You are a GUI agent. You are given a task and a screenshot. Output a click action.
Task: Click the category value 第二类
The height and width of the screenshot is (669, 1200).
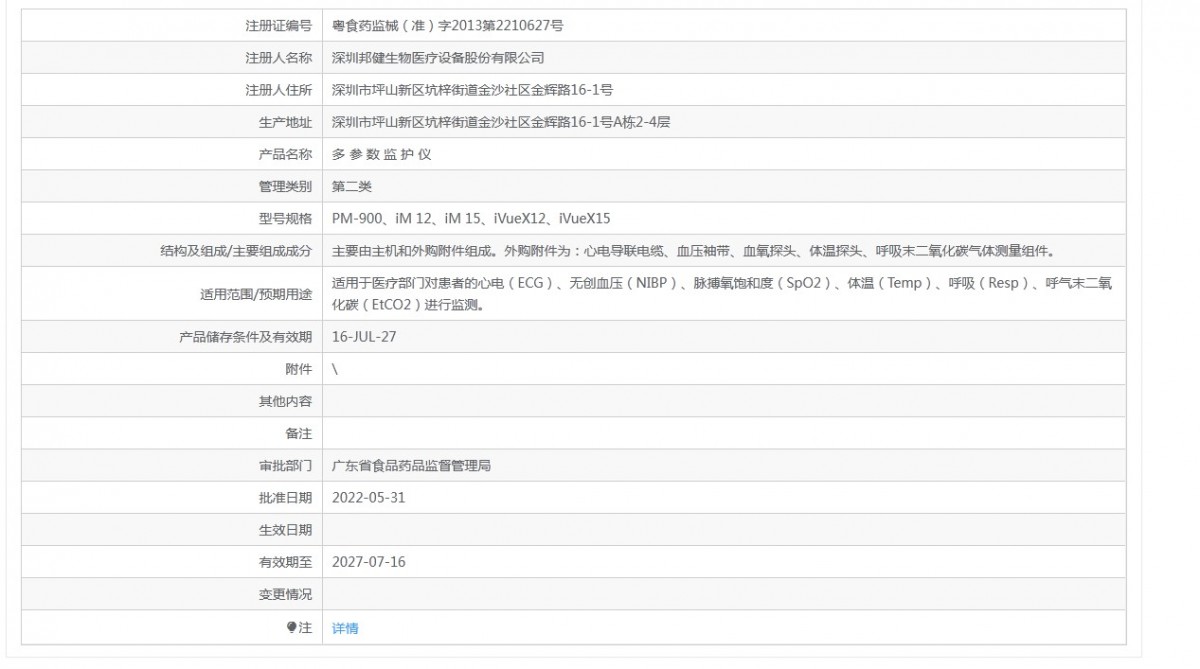[x=352, y=186]
